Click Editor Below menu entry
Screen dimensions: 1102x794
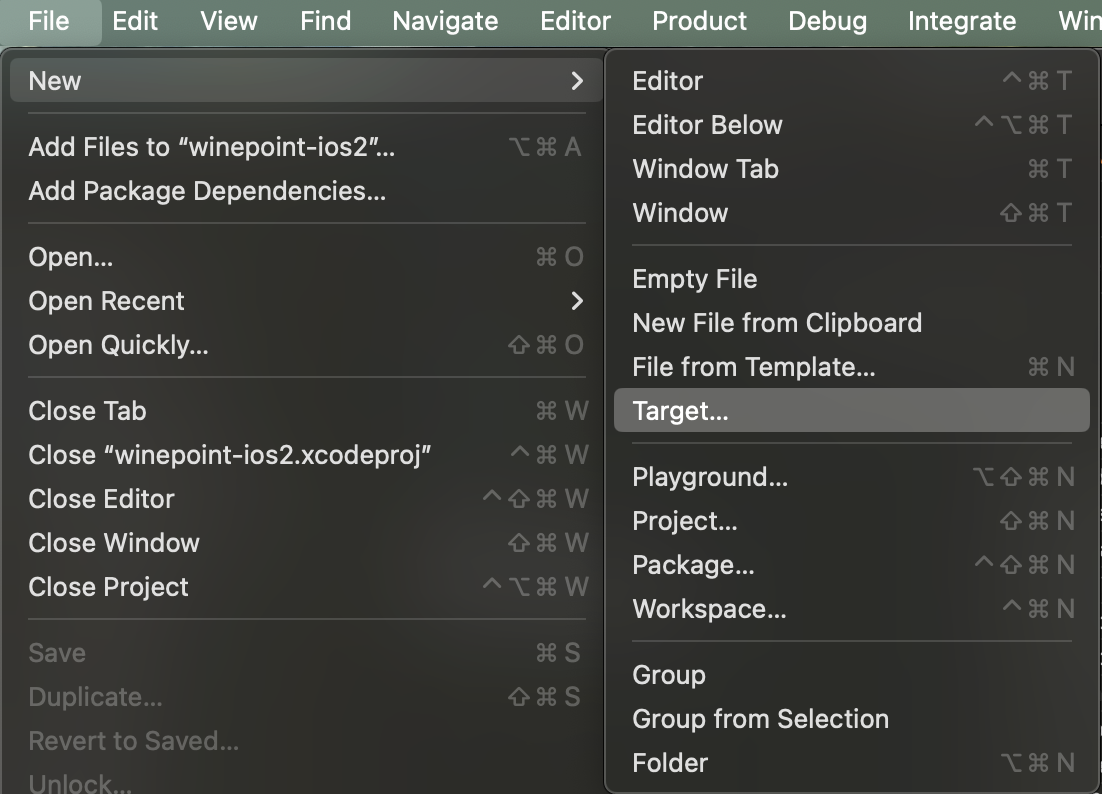pos(707,125)
